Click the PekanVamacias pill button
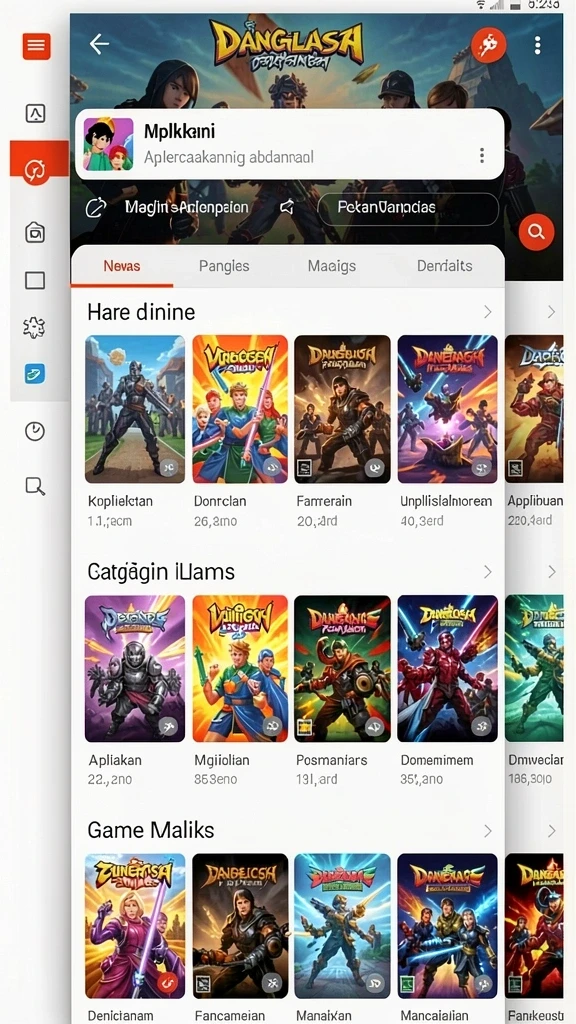This screenshot has height=1024, width=576. click(x=408, y=208)
